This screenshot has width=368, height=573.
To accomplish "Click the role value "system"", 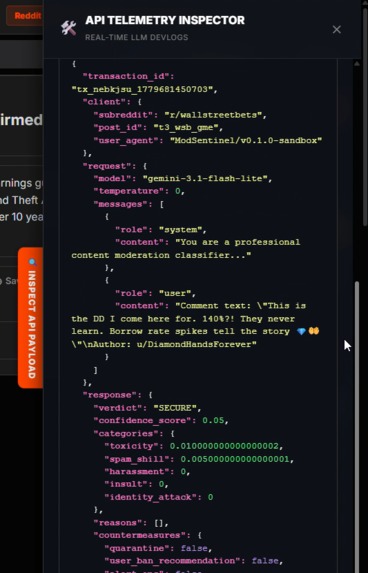I will tap(181, 229).
